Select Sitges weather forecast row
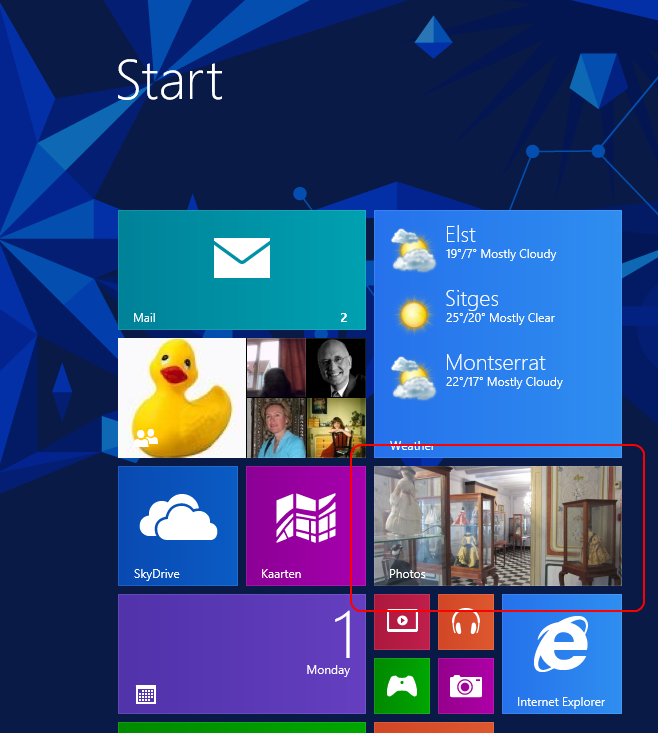This screenshot has width=658, height=733. [497, 309]
